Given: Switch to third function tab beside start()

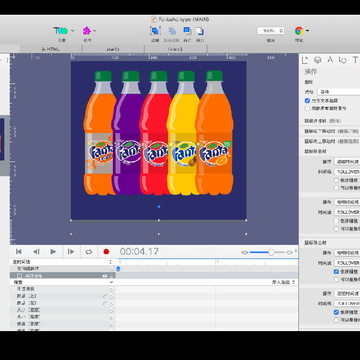Looking at the screenshot, I should pos(175,49).
